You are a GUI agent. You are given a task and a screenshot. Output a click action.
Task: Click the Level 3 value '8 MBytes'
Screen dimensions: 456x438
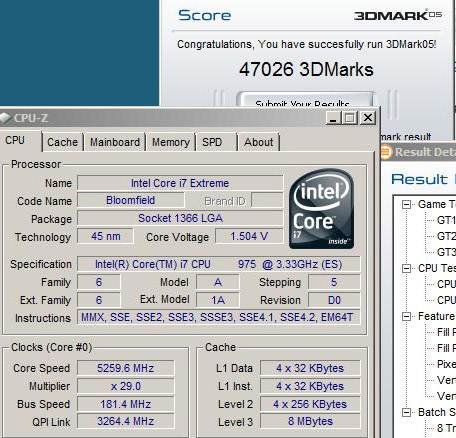(310, 422)
